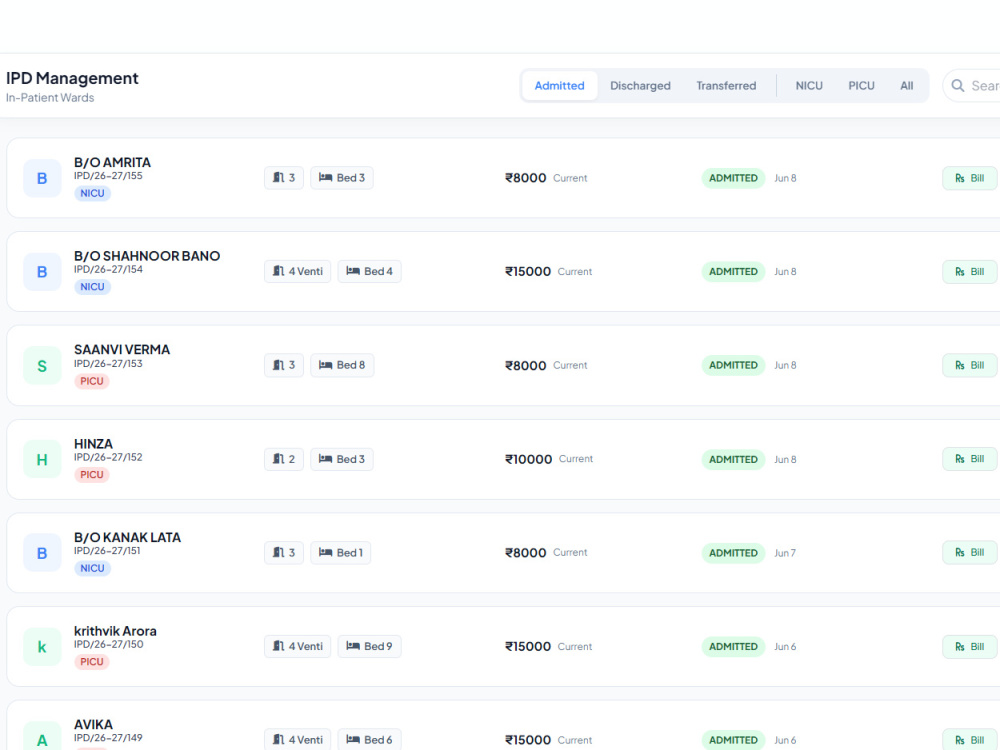Click PICU tag under SAANVI VERMA
This screenshot has width=1000, height=750.
92,381
